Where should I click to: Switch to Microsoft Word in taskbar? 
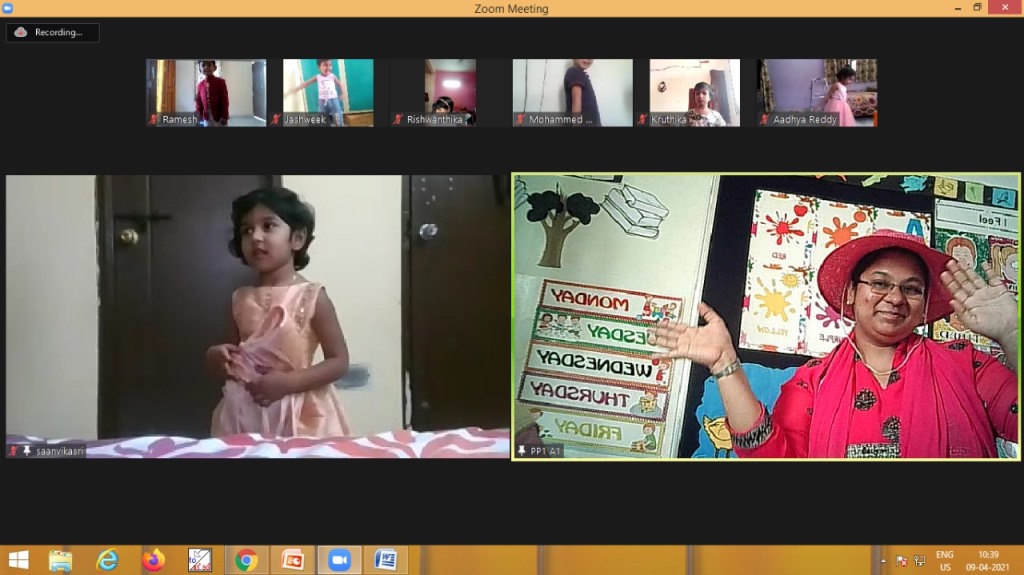[385, 560]
